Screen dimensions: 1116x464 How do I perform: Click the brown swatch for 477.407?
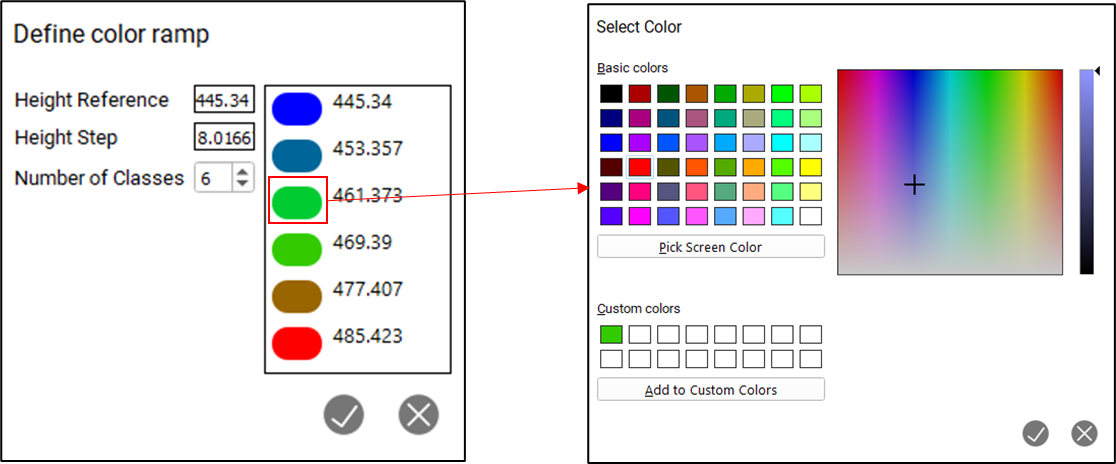click(297, 295)
